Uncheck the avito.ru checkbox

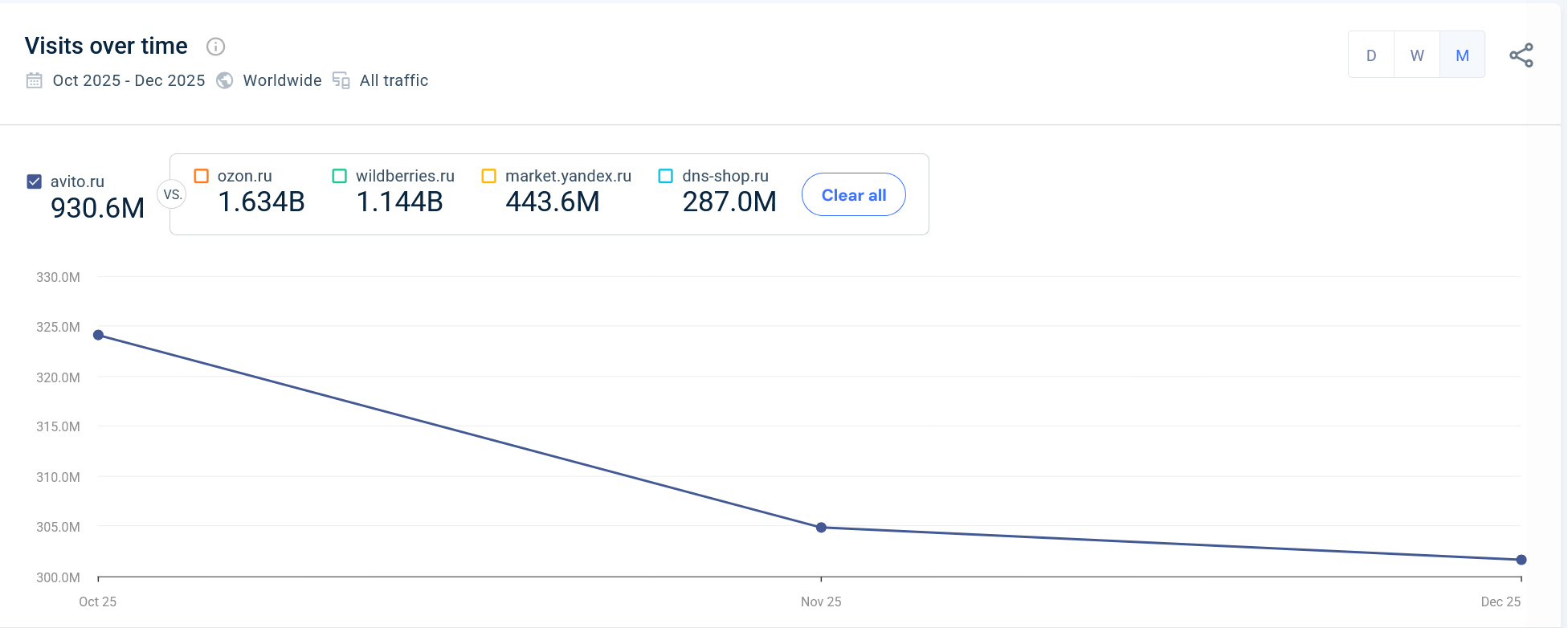point(35,181)
